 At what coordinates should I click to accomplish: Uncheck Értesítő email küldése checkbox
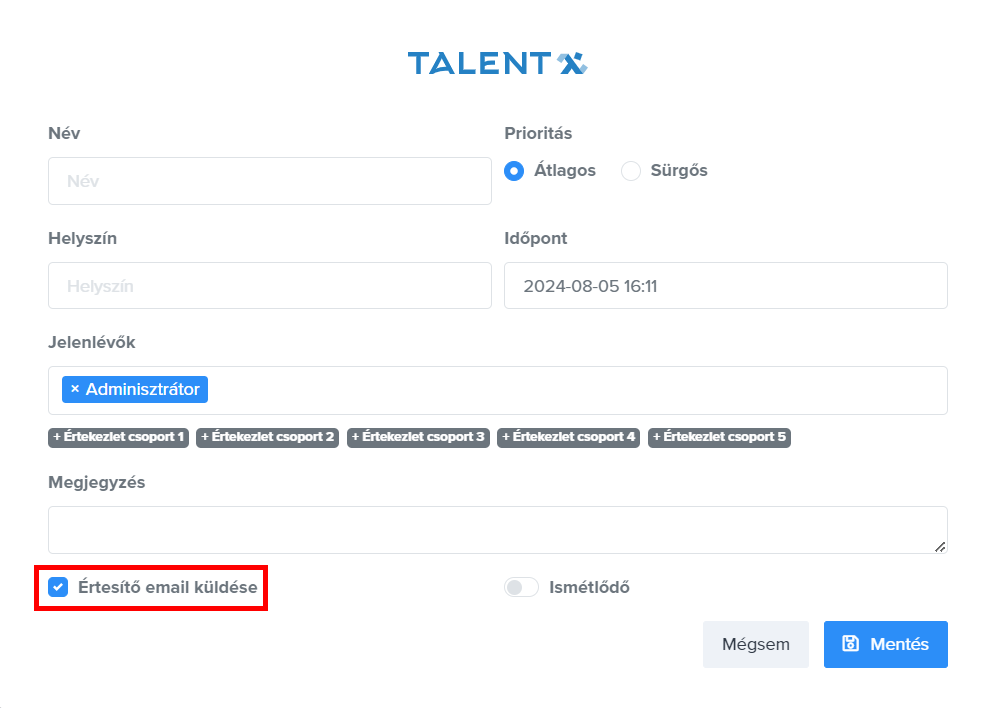pos(58,587)
